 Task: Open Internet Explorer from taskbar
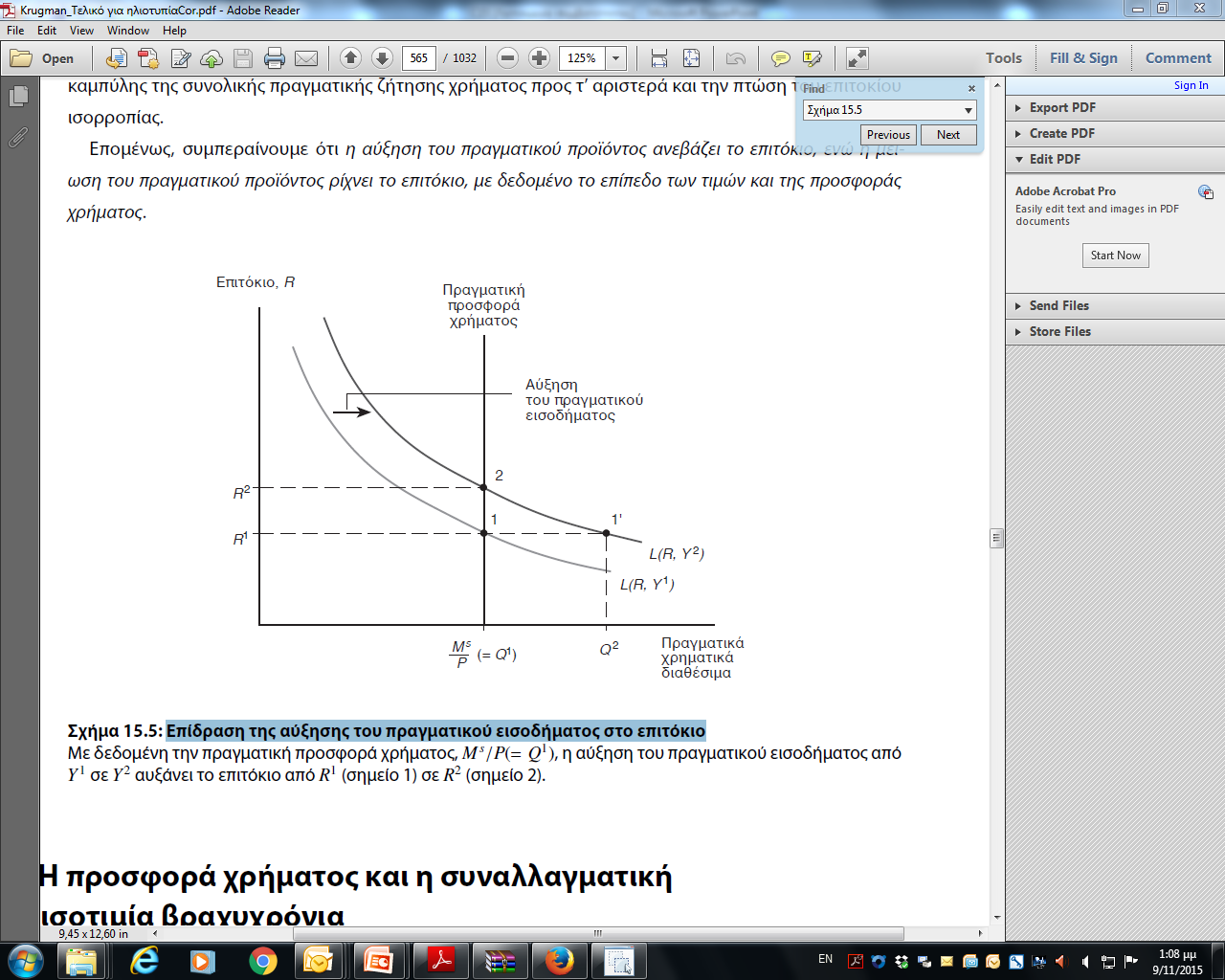tap(145, 961)
